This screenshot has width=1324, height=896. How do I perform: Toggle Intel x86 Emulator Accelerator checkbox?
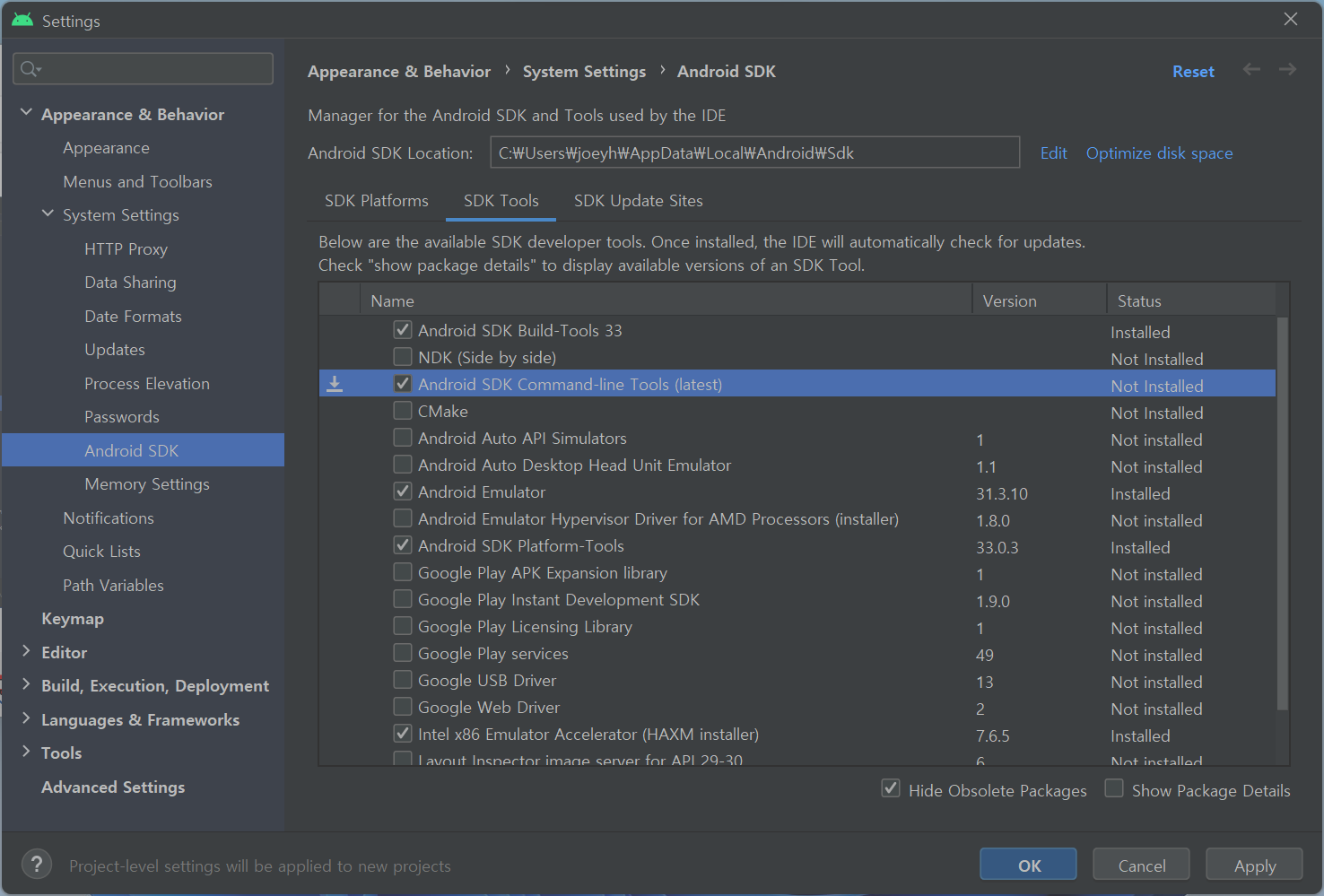tap(403, 734)
